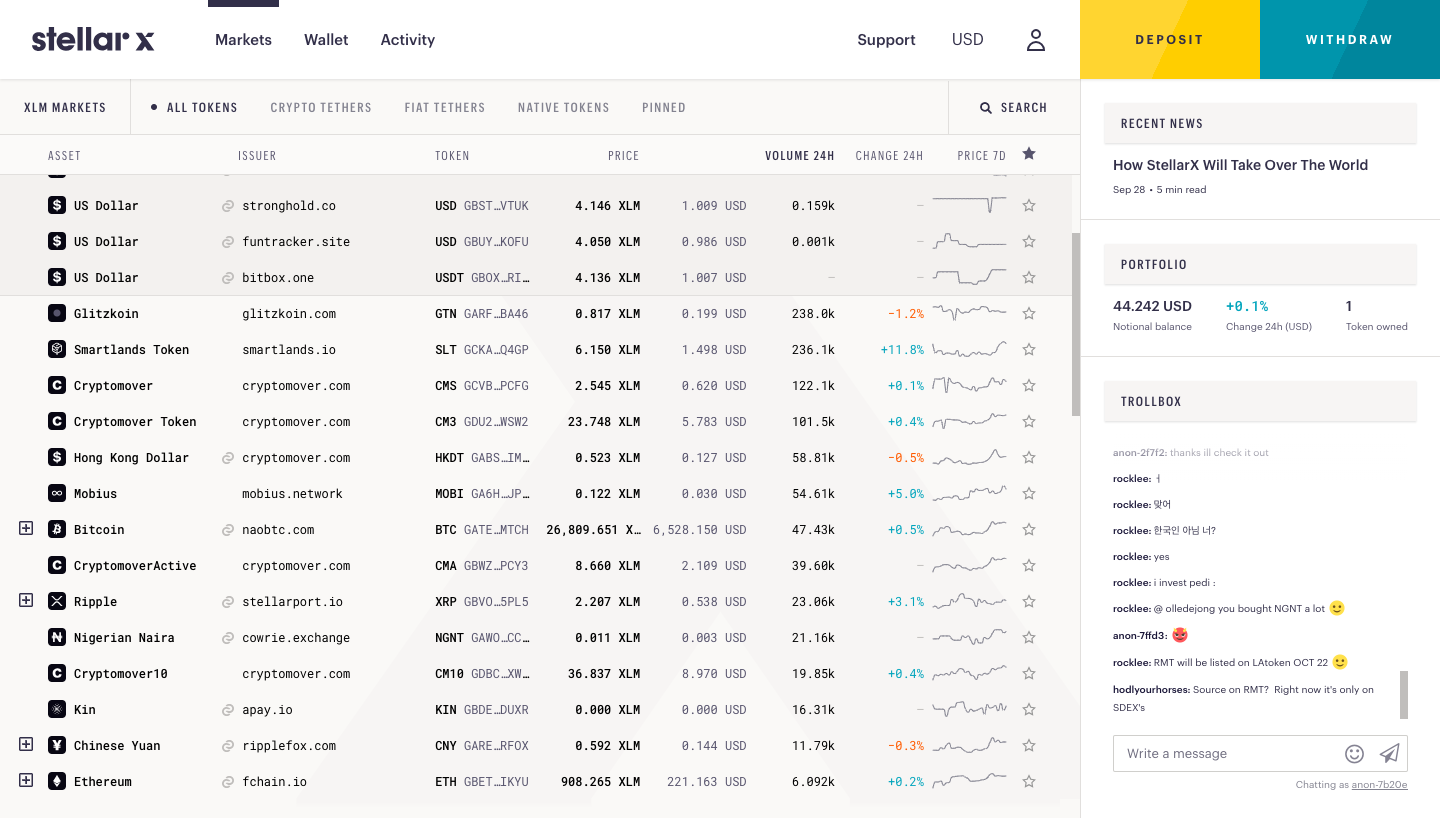This screenshot has height=818, width=1440.
Task: Send message with paper plane icon
Action: click(x=1389, y=754)
